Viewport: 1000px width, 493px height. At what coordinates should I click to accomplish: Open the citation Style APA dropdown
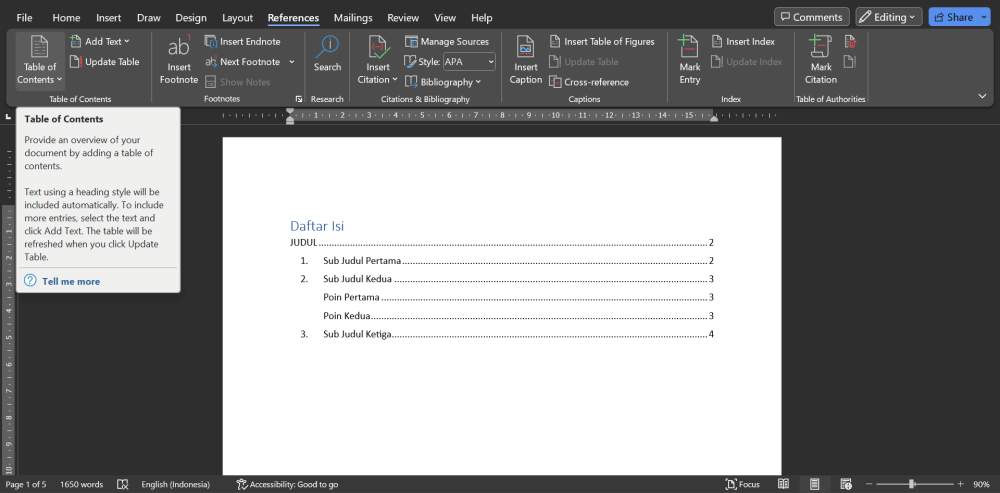pyautogui.click(x=468, y=62)
